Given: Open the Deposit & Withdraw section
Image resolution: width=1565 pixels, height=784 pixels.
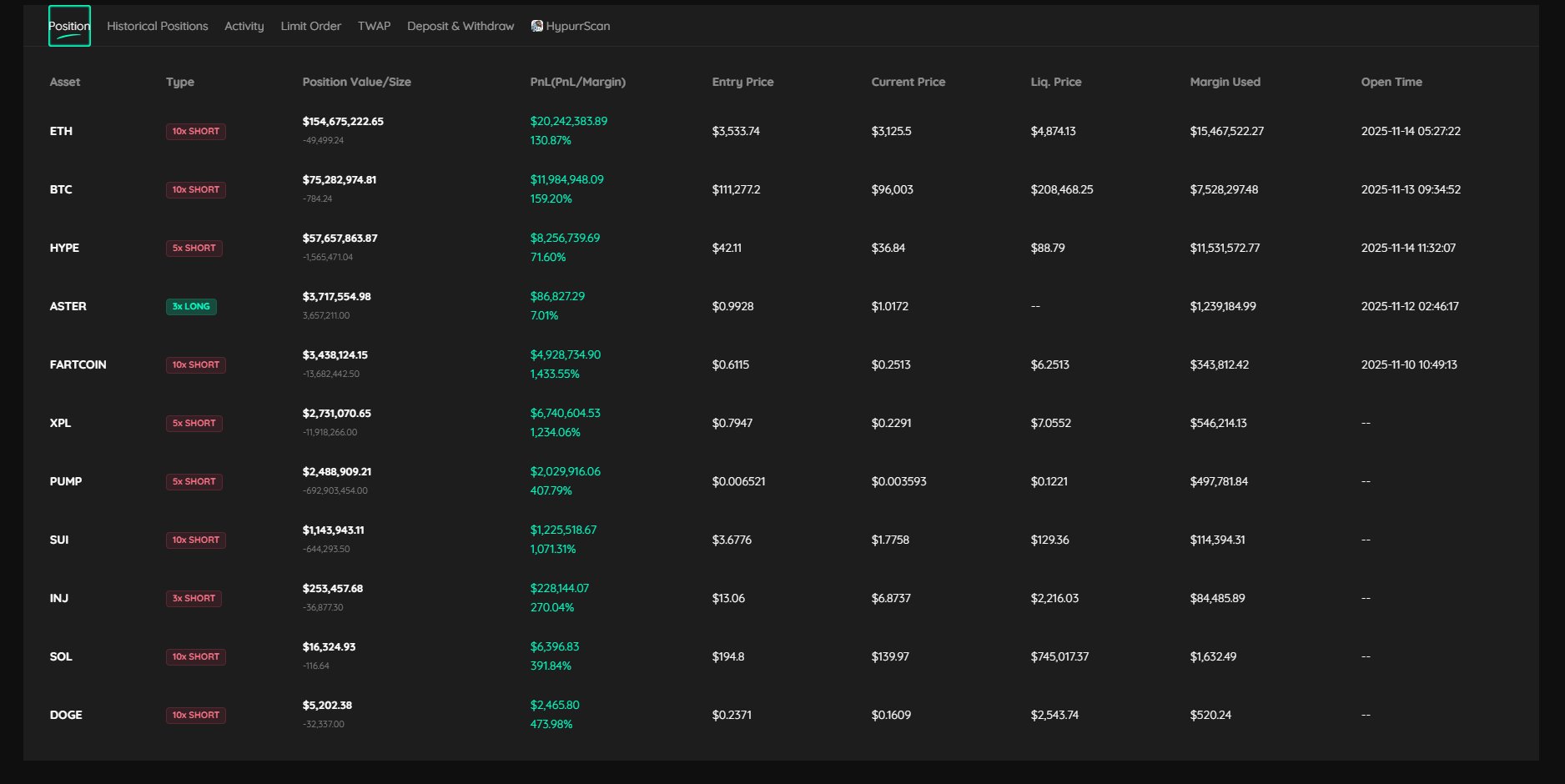Looking at the screenshot, I should pyautogui.click(x=460, y=26).
